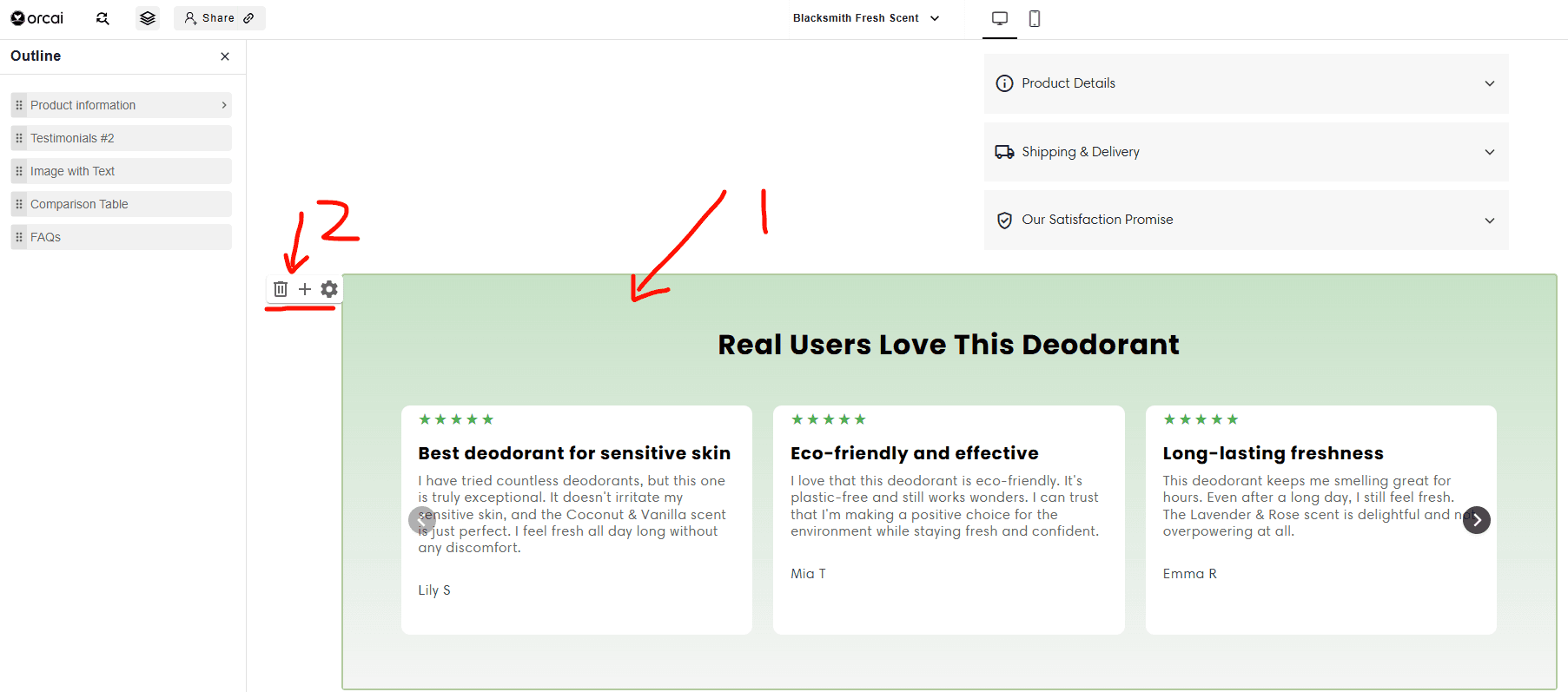Delete section with trash icon
Viewport: 1568px width, 692px height.
coord(281,289)
